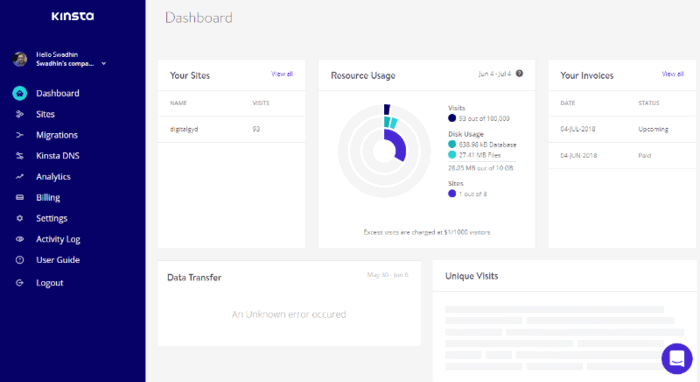
Task: Click the DATE column header in invoices
Action: click(567, 103)
